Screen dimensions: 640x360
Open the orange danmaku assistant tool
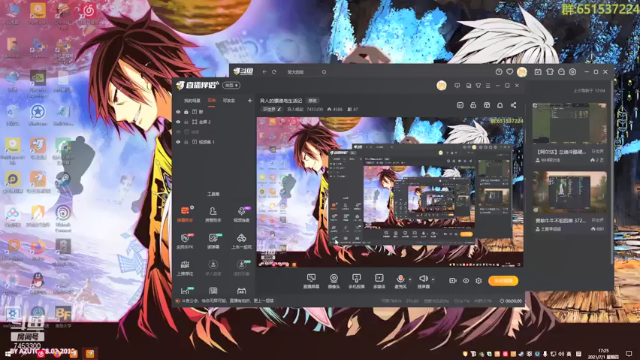pyautogui.click(x=185, y=213)
